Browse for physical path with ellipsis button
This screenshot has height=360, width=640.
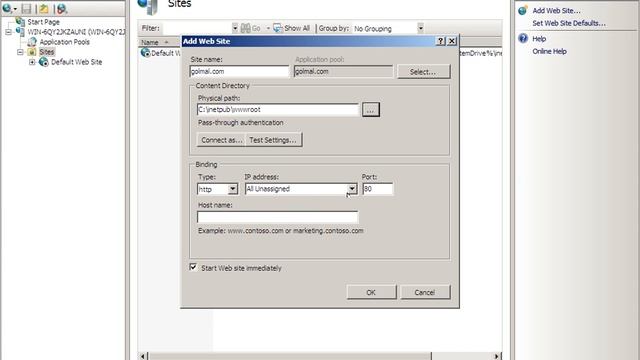(x=371, y=110)
